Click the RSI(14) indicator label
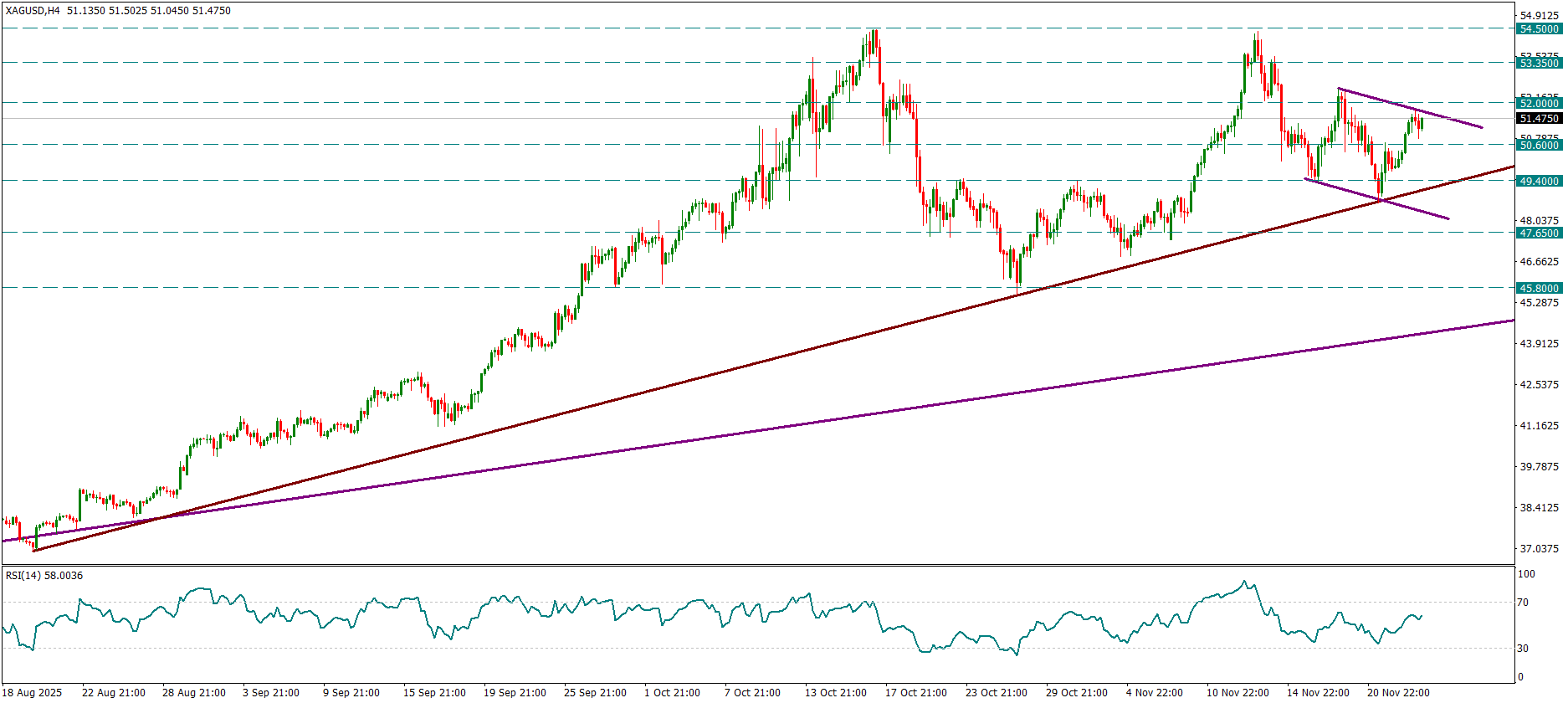1568x703 pixels. tap(44, 576)
